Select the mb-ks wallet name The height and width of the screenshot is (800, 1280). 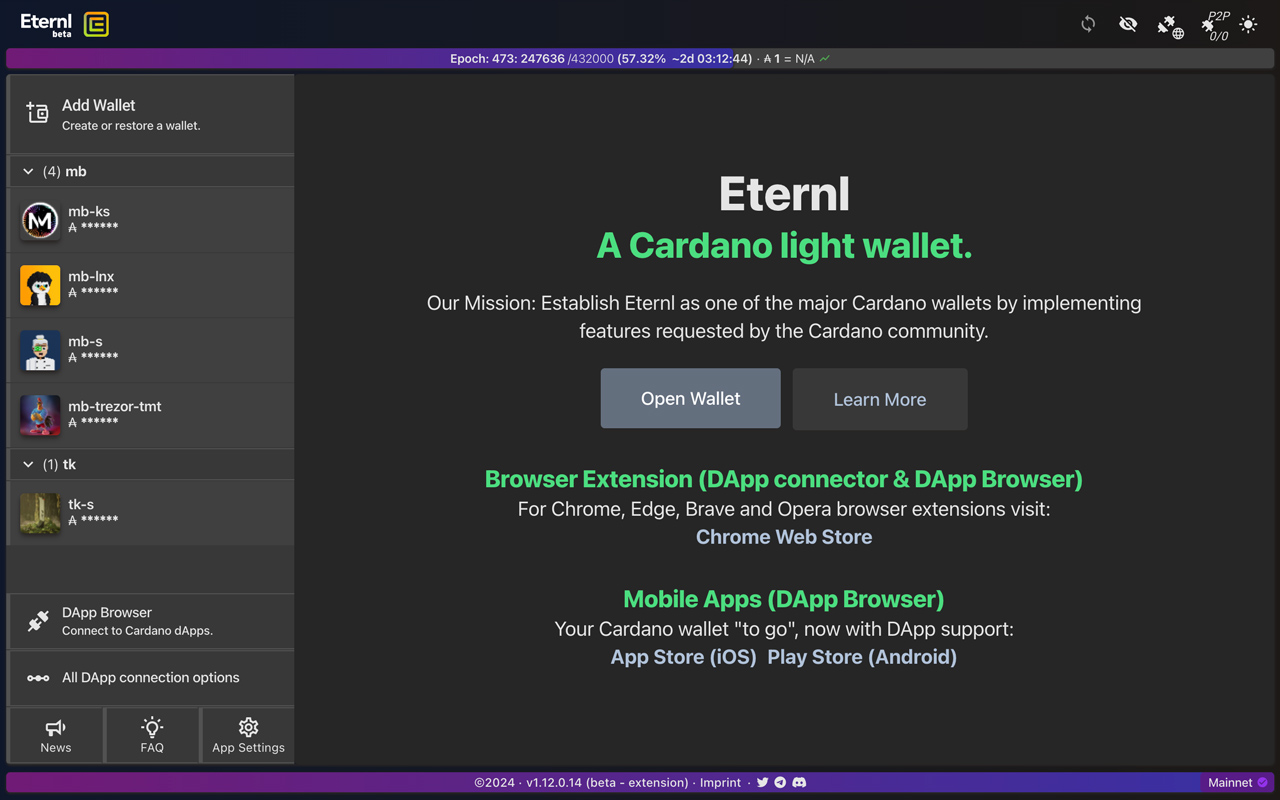[89, 211]
